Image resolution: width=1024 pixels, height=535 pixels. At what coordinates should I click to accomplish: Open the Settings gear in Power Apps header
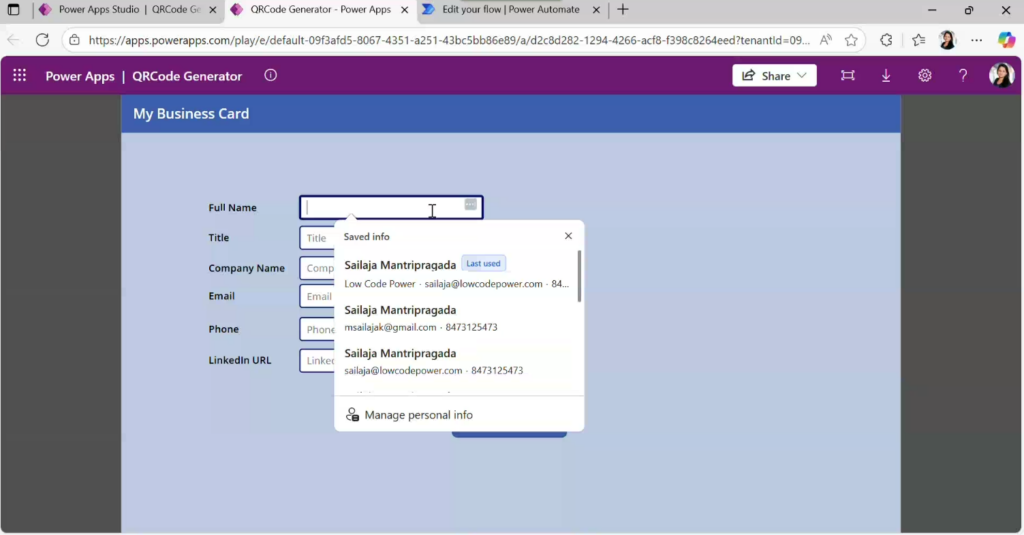click(x=925, y=76)
